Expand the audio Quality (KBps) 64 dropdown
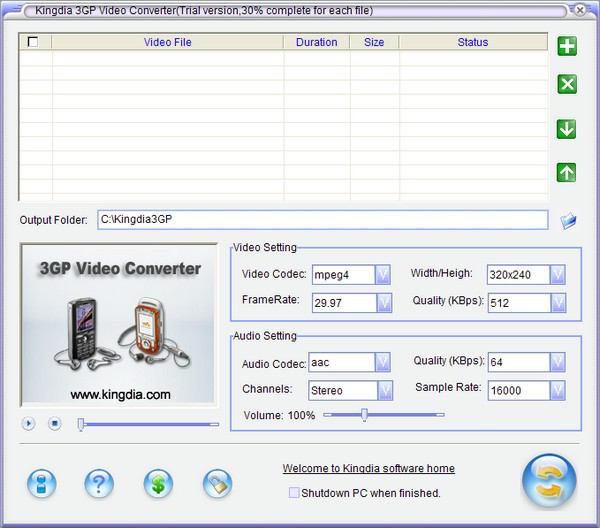The width and height of the screenshot is (600, 528). [x=558, y=362]
